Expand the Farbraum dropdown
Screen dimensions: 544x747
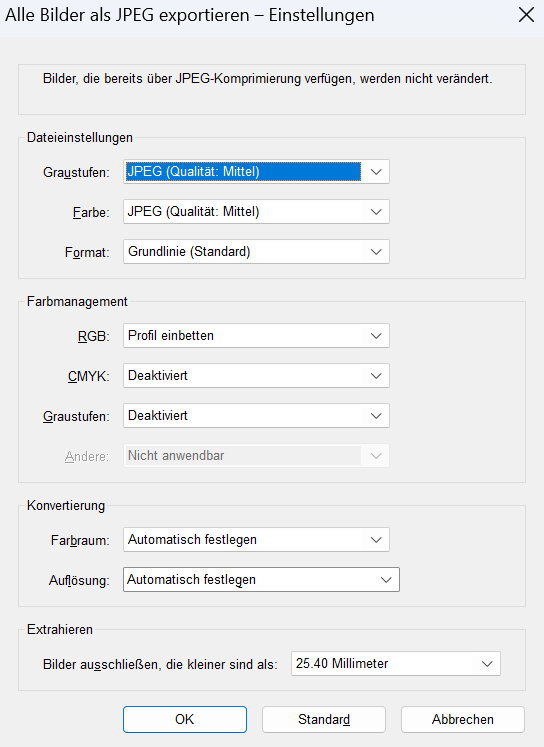(x=256, y=539)
